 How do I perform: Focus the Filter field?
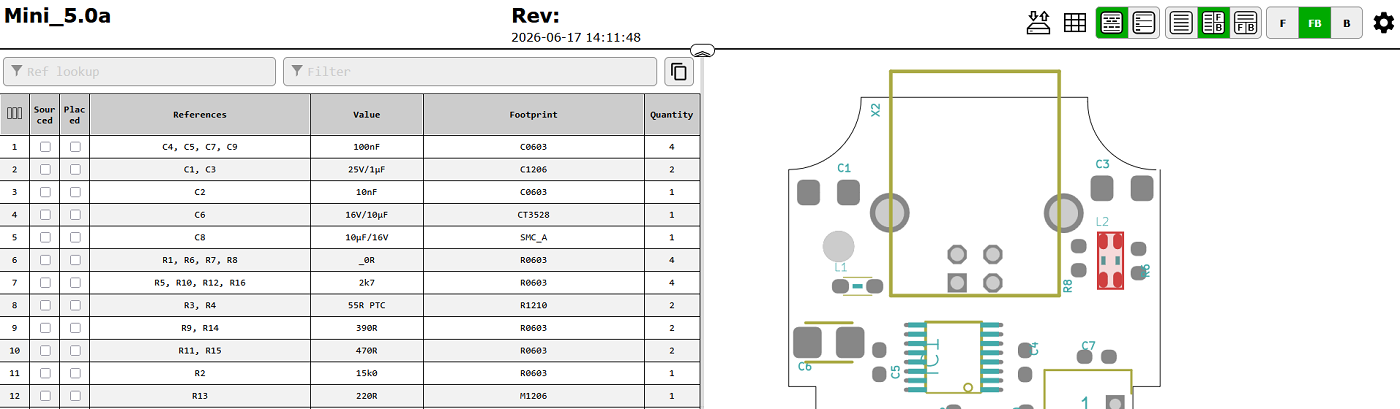tap(470, 71)
